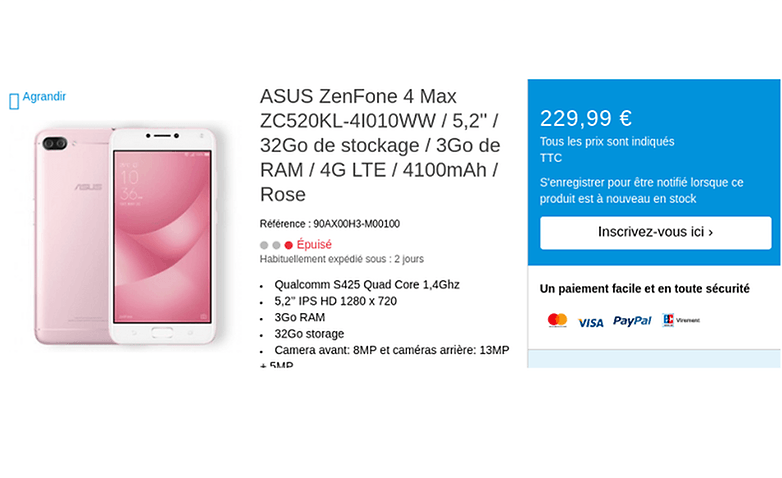Click the Agrandir enlarge icon
Viewport: 782px width, 478px height.
pyautogui.click(x=14, y=100)
